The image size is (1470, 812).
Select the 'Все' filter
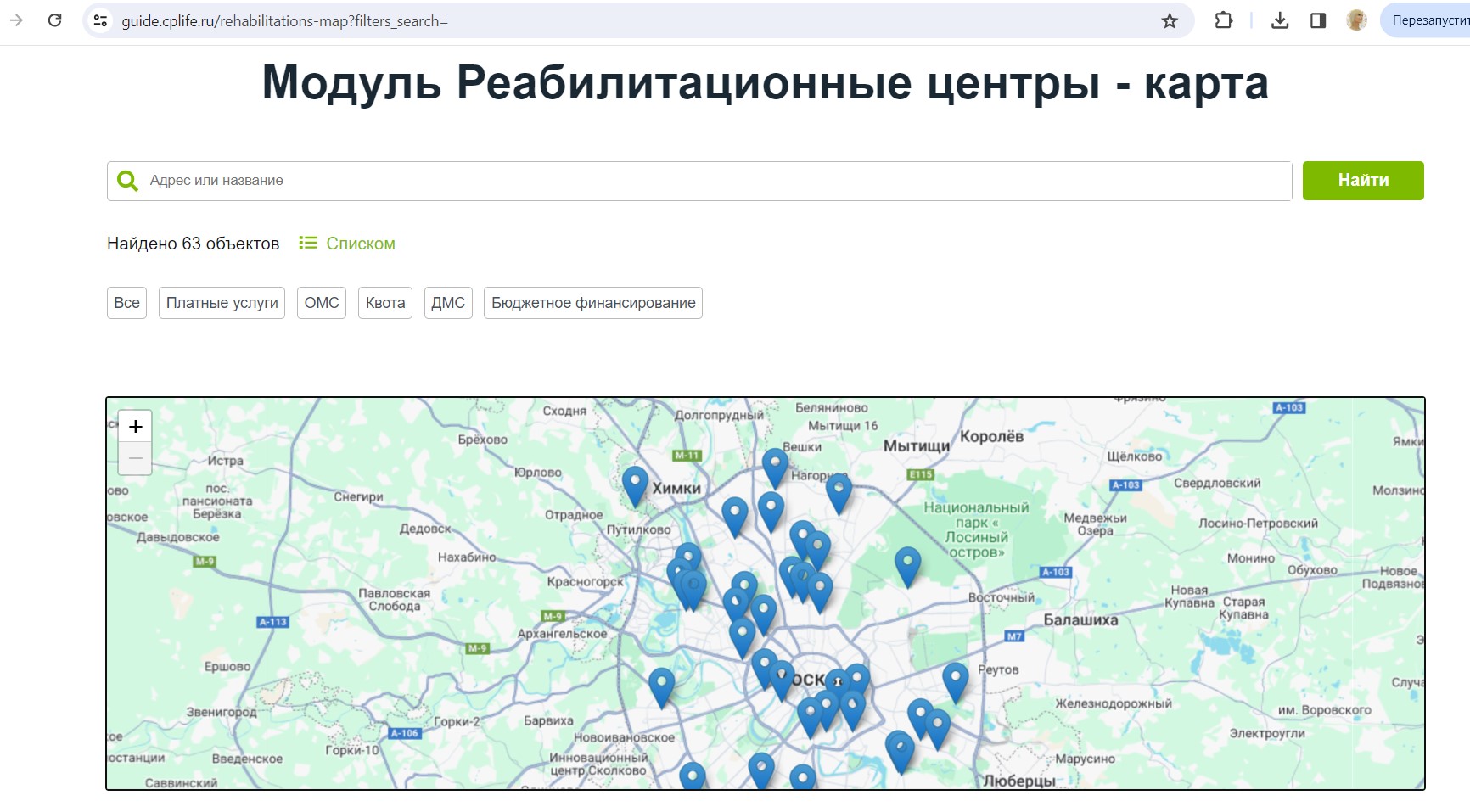[x=126, y=303]
